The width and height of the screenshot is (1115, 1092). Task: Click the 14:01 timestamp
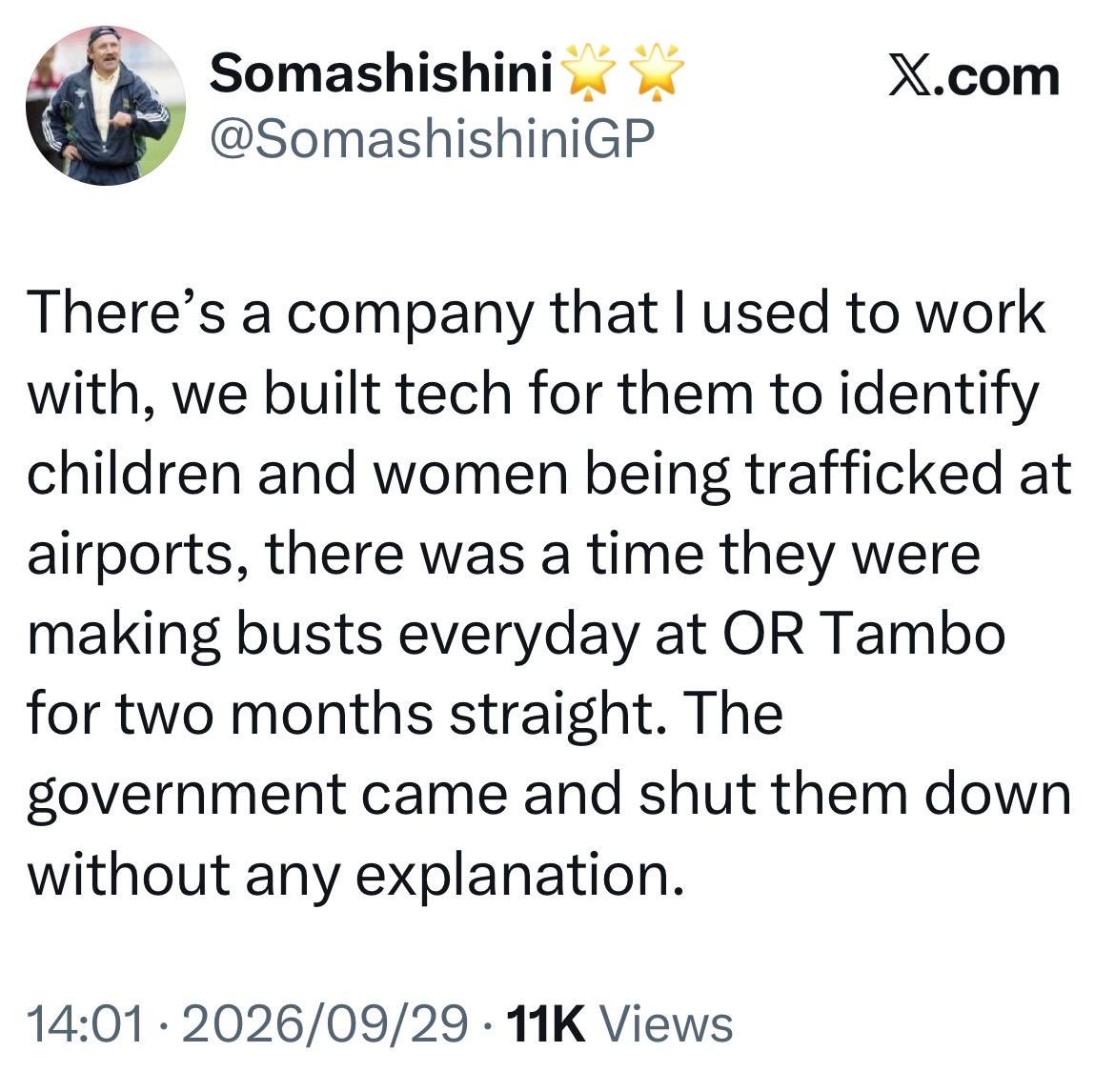[x=86, y=1024]
